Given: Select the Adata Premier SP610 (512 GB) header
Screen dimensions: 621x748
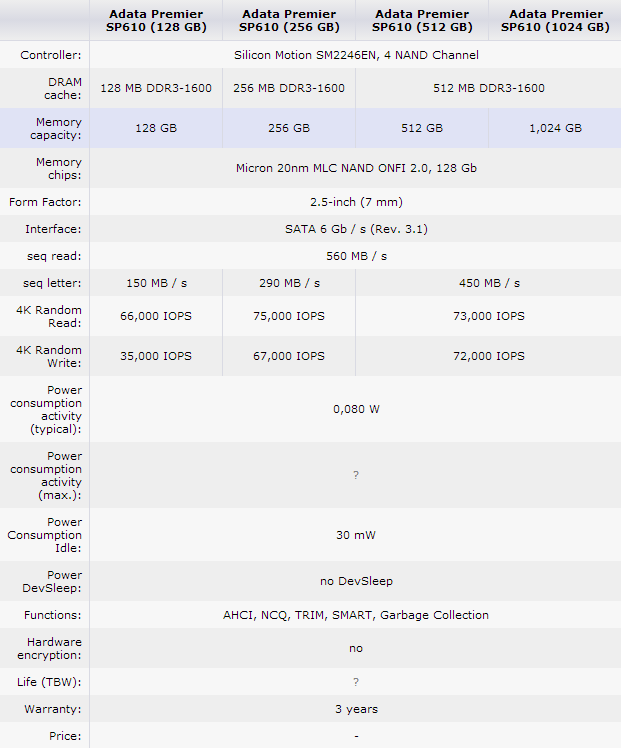Looking at the screenshot, I should 422,21.
